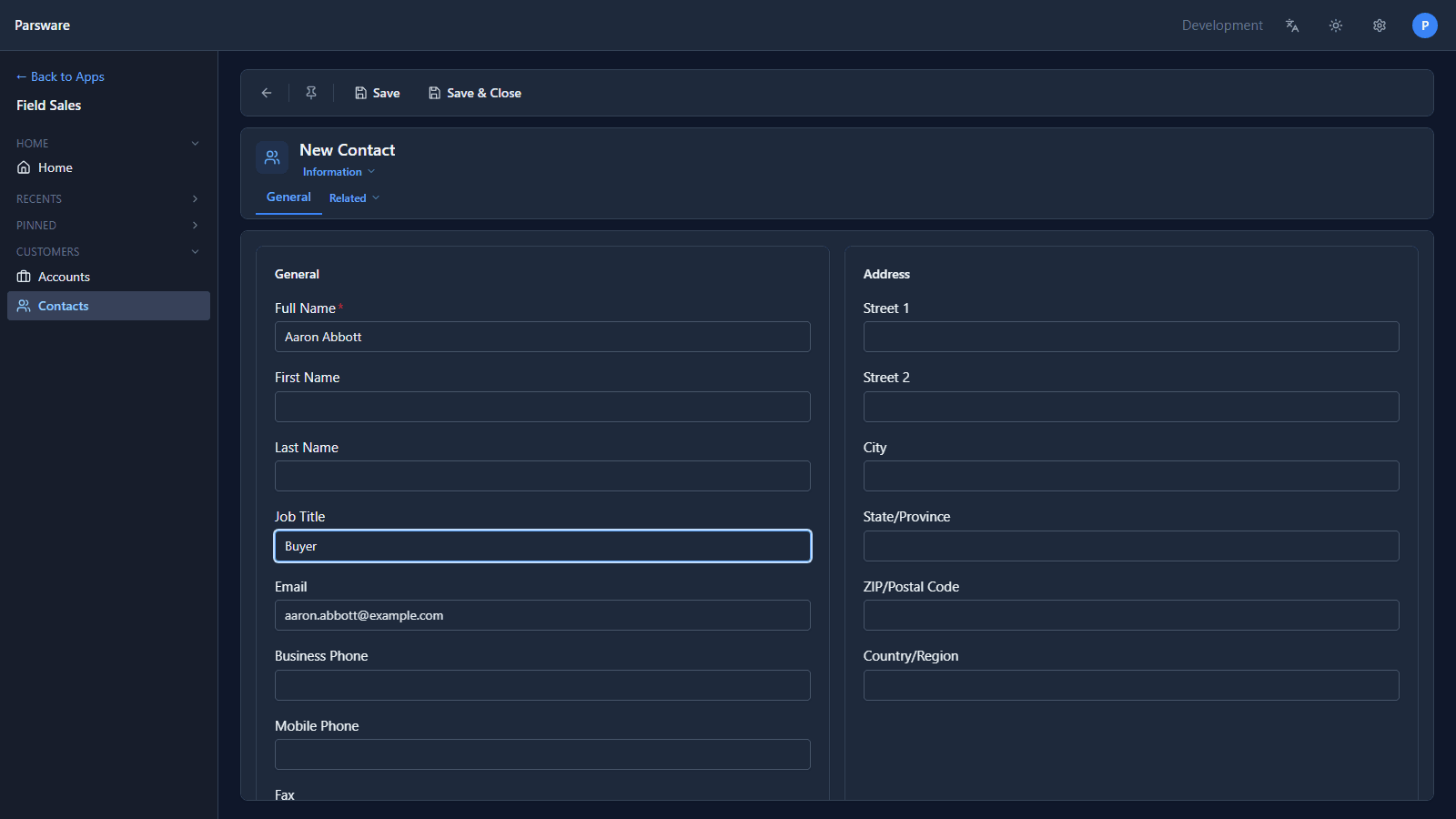This screenshot has width=1456, height=819.
Task: Focus the Last Name field
Action: click(x=542, y=476)
